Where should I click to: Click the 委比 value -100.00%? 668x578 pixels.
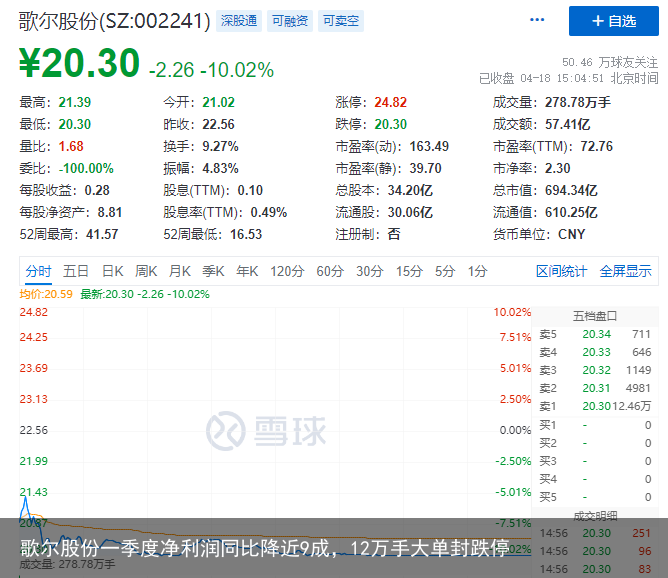point(86,168)
